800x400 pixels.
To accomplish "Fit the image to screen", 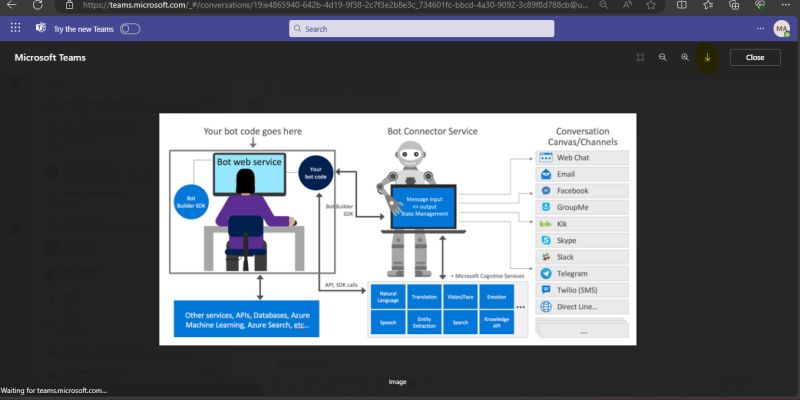I will point(640,58).
